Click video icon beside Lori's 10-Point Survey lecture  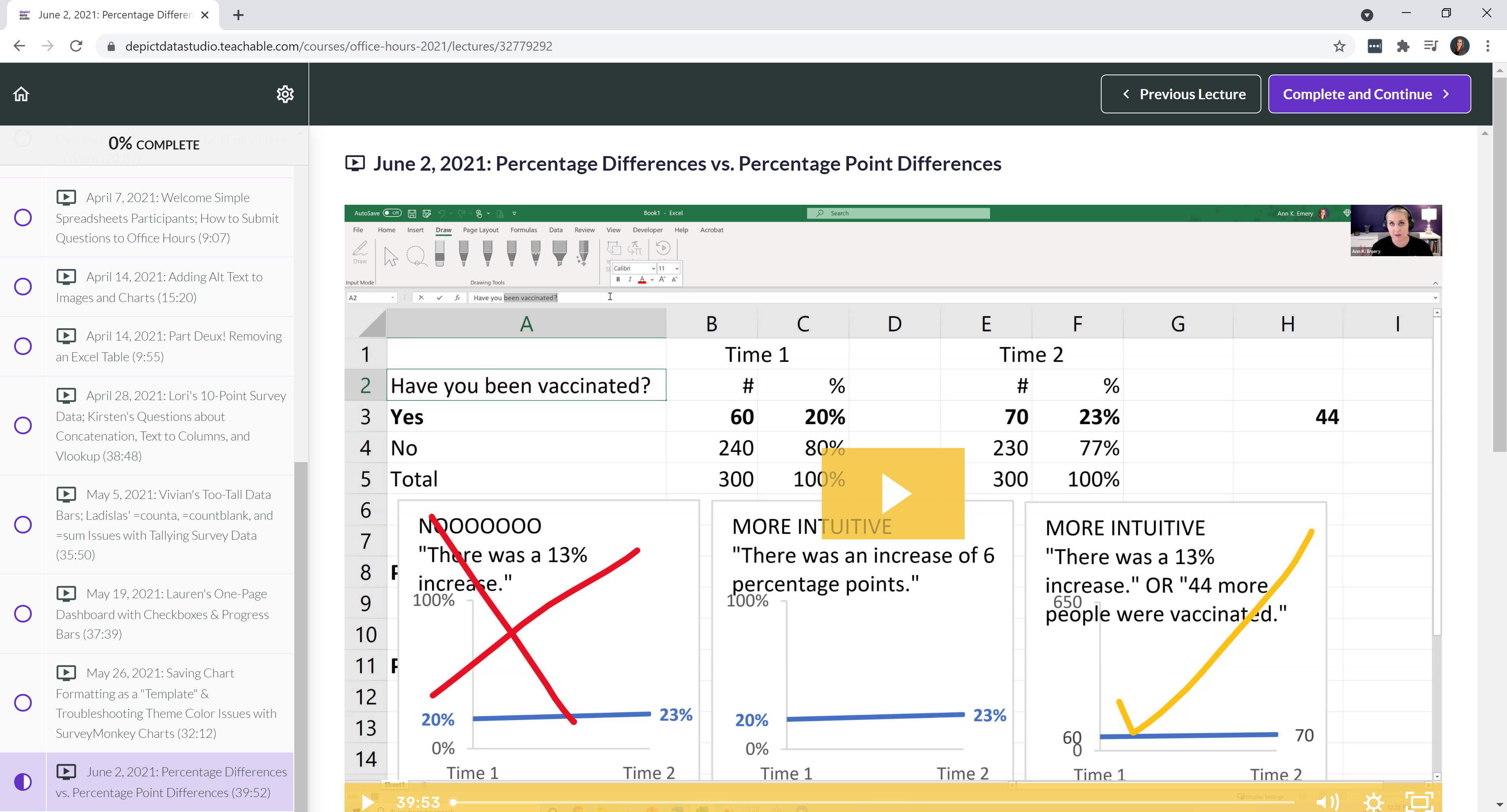click(66, 395)
